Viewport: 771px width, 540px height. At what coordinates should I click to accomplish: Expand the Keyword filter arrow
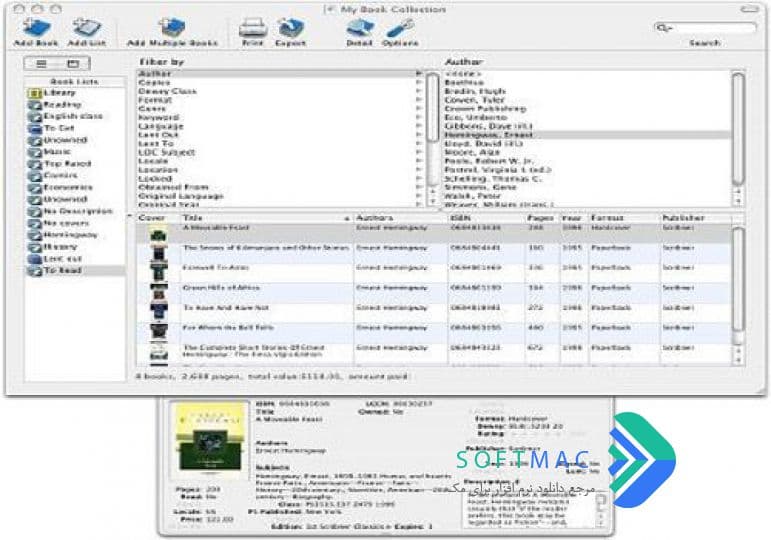(x=419, y=118)
